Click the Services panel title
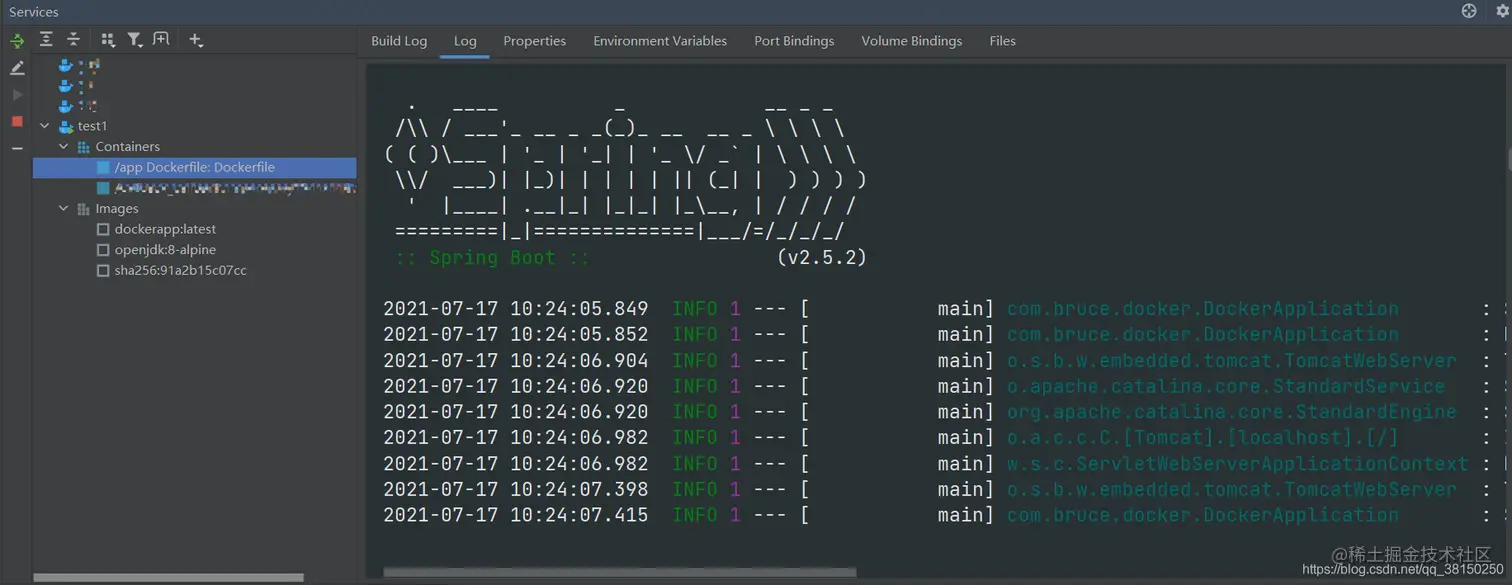 pos(34,12)
